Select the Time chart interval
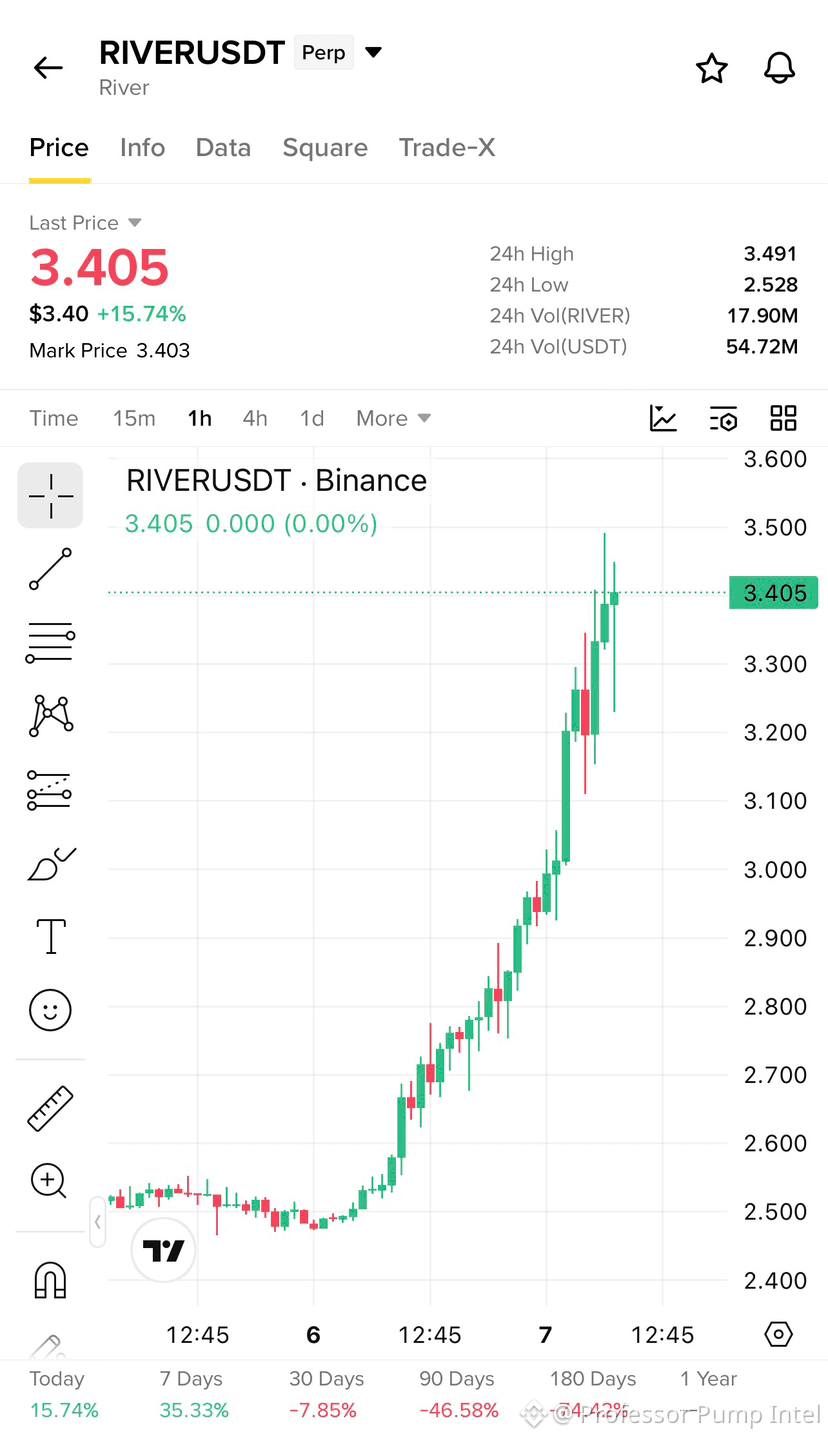 coord(54,418)
